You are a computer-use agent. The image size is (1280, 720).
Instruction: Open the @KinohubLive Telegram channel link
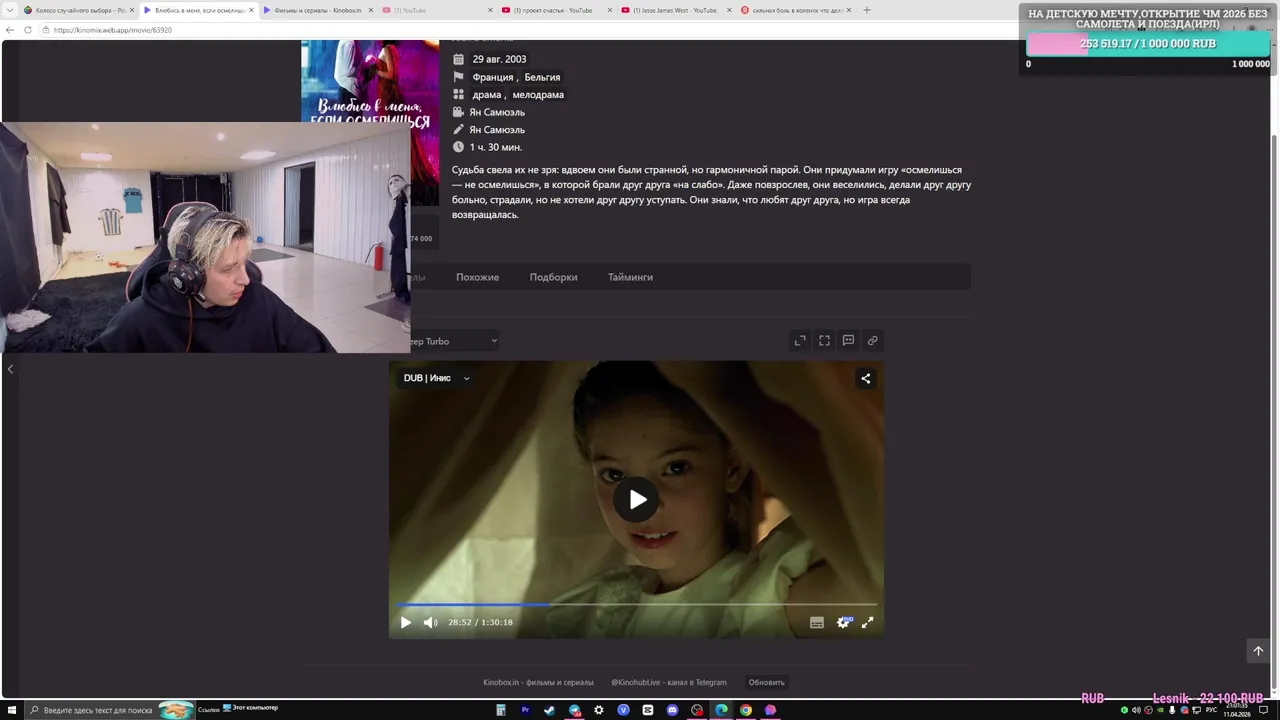click(669, 682)
